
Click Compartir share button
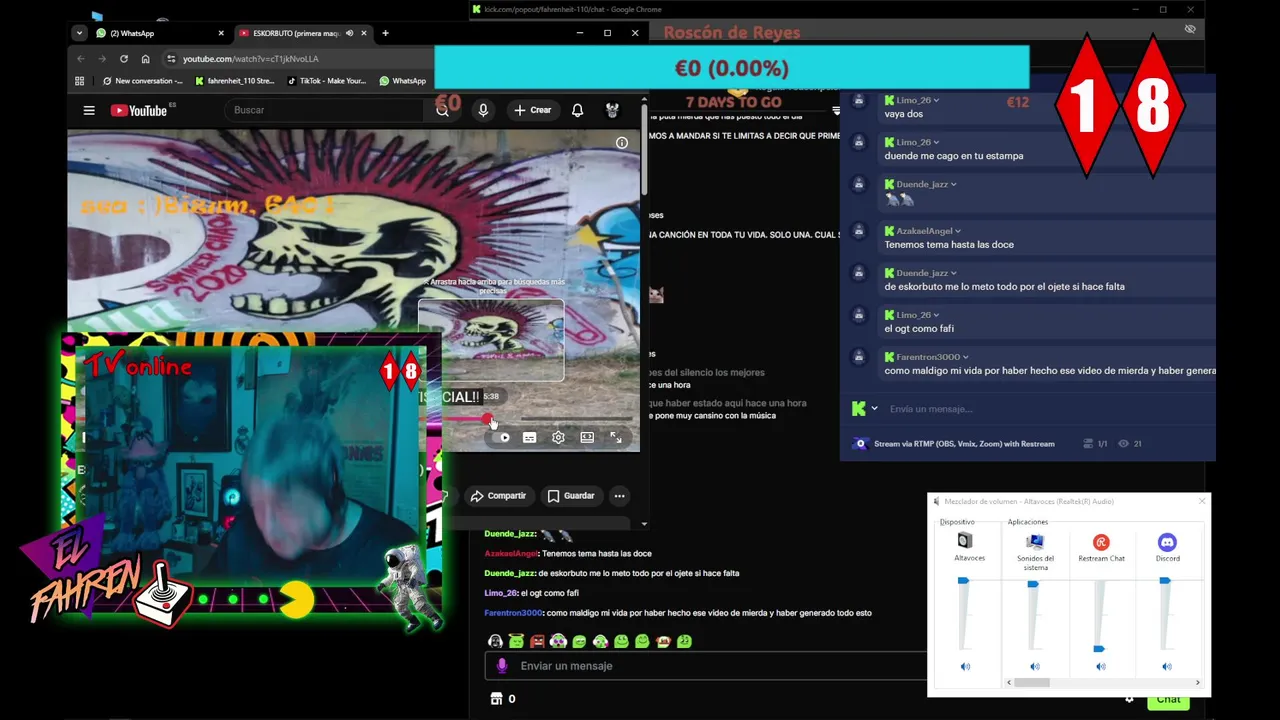pyautogui.click(x=497, y=496)
